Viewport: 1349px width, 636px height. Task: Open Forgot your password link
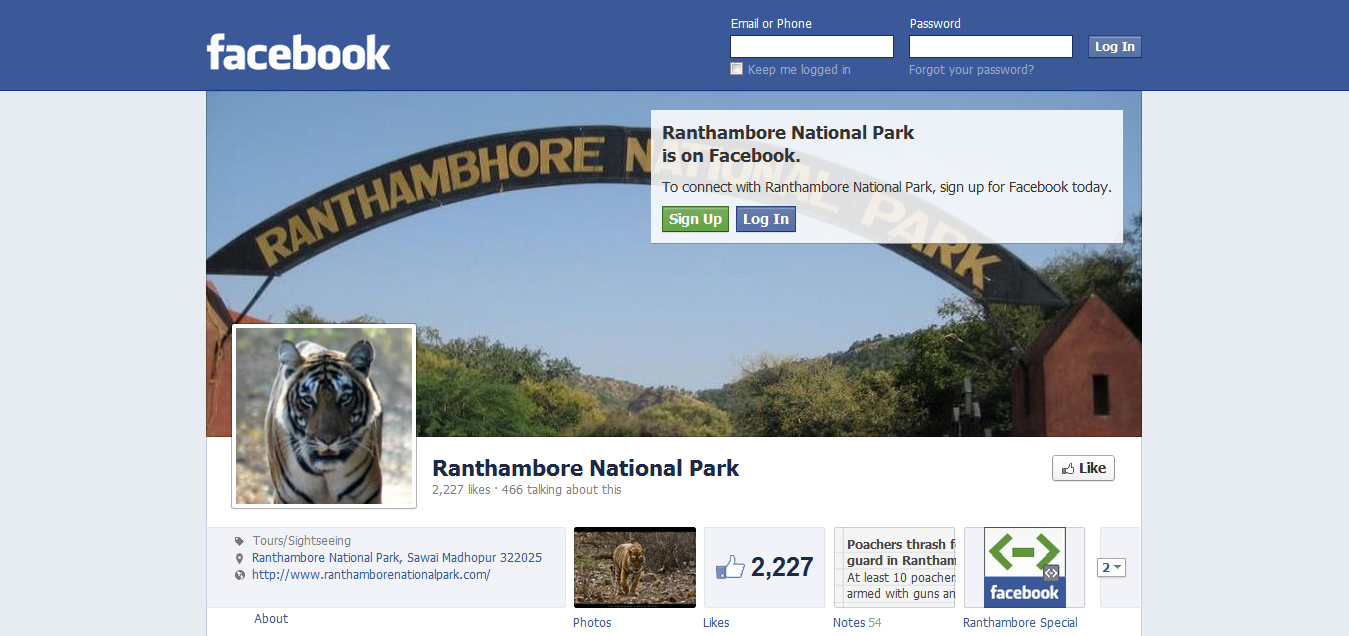coord(971,70)
